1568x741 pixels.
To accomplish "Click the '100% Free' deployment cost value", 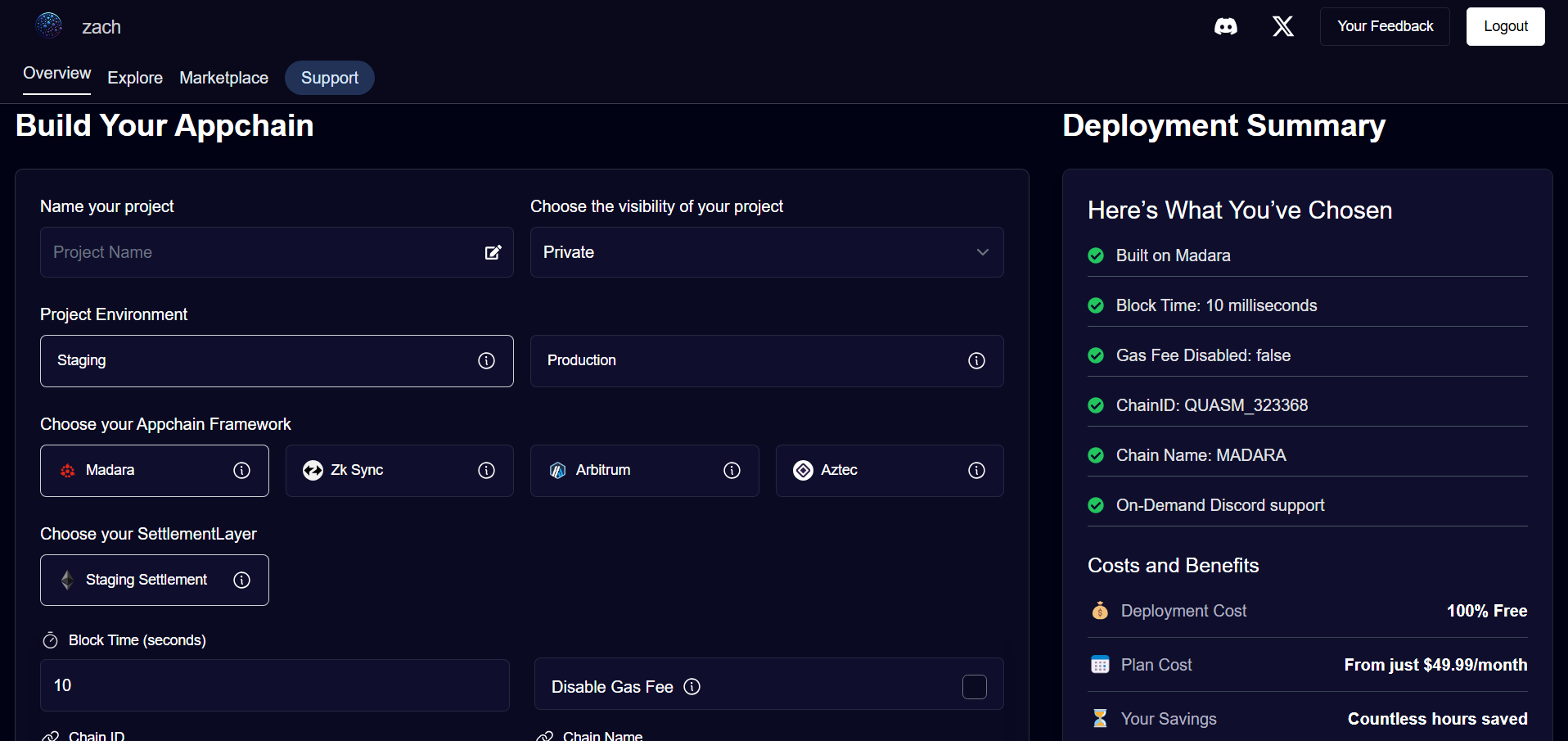I will [1487, 611].
